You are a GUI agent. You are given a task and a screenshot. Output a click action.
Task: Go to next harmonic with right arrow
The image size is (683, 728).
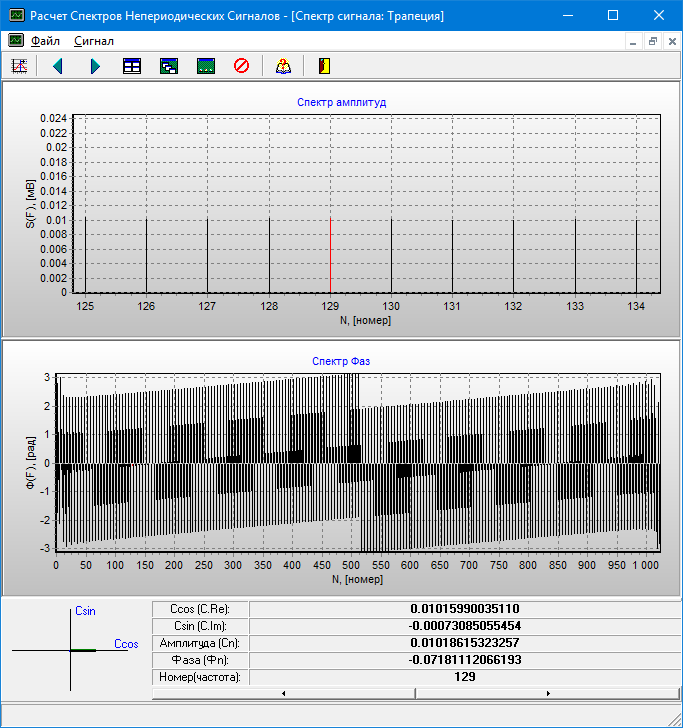click(x=95, y=66)
